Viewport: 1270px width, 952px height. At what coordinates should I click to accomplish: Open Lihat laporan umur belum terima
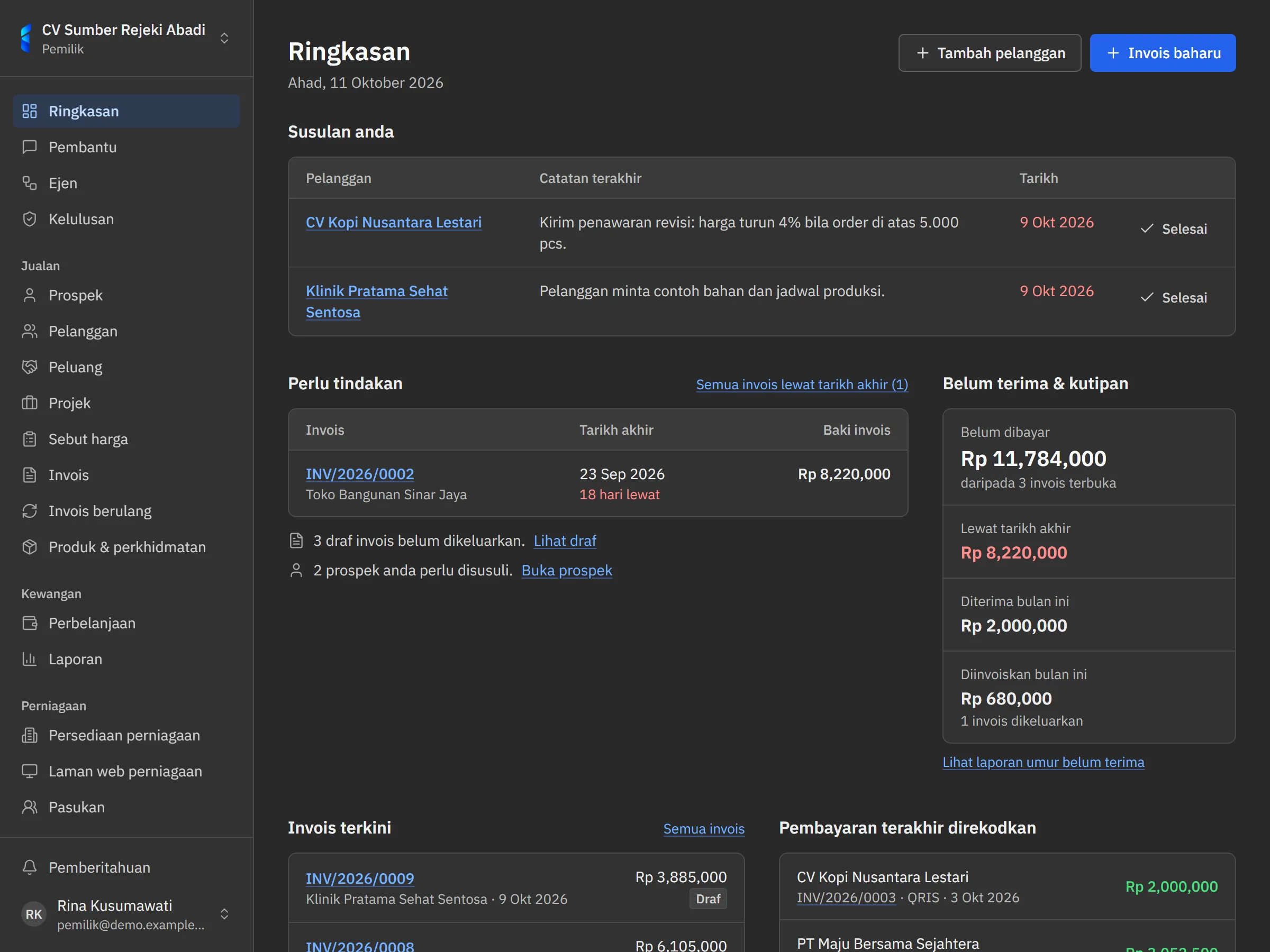(x=1043, y=762)
